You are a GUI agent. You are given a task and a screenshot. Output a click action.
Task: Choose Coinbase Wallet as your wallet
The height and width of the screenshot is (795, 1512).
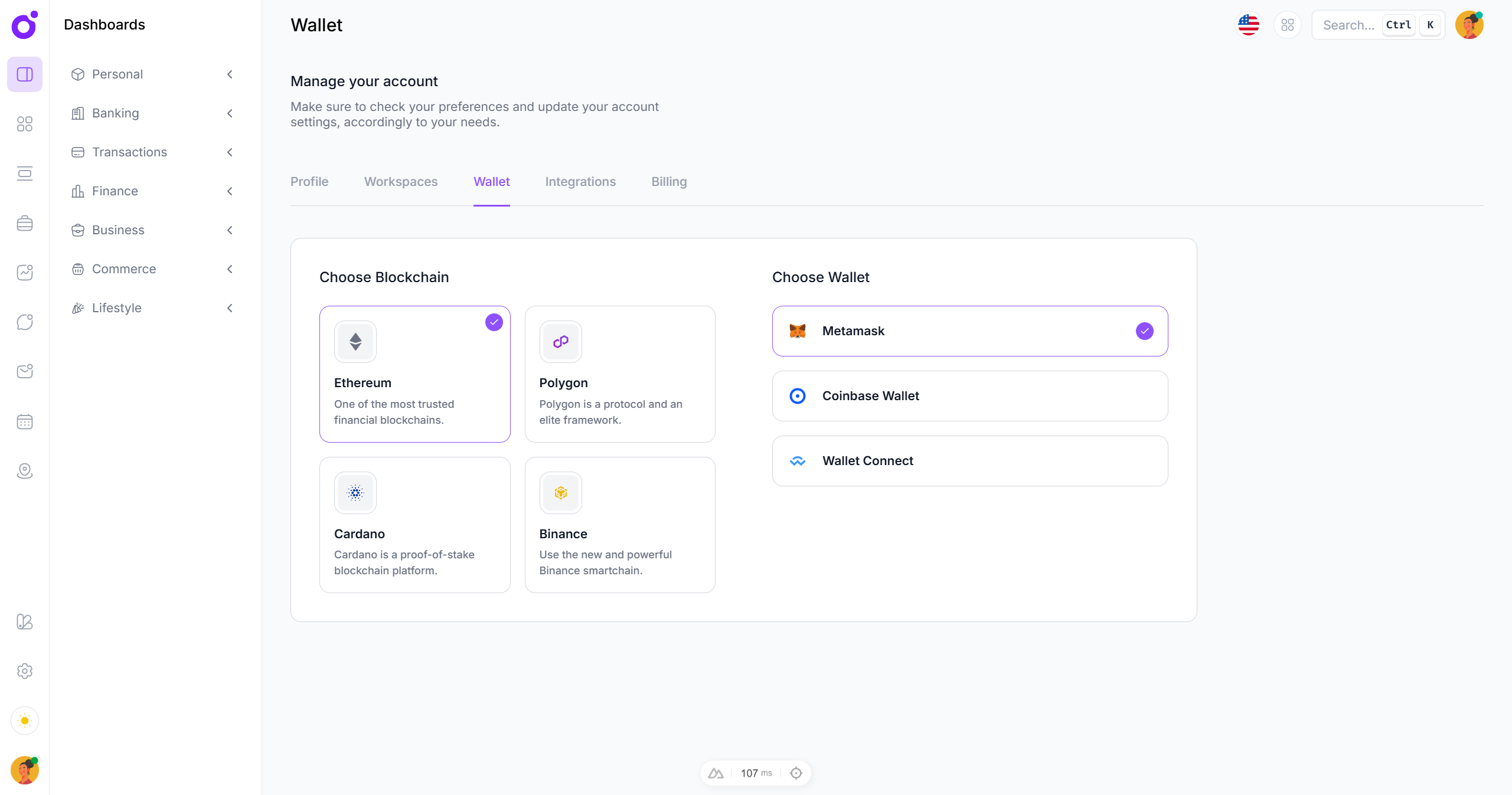point(969,396)
